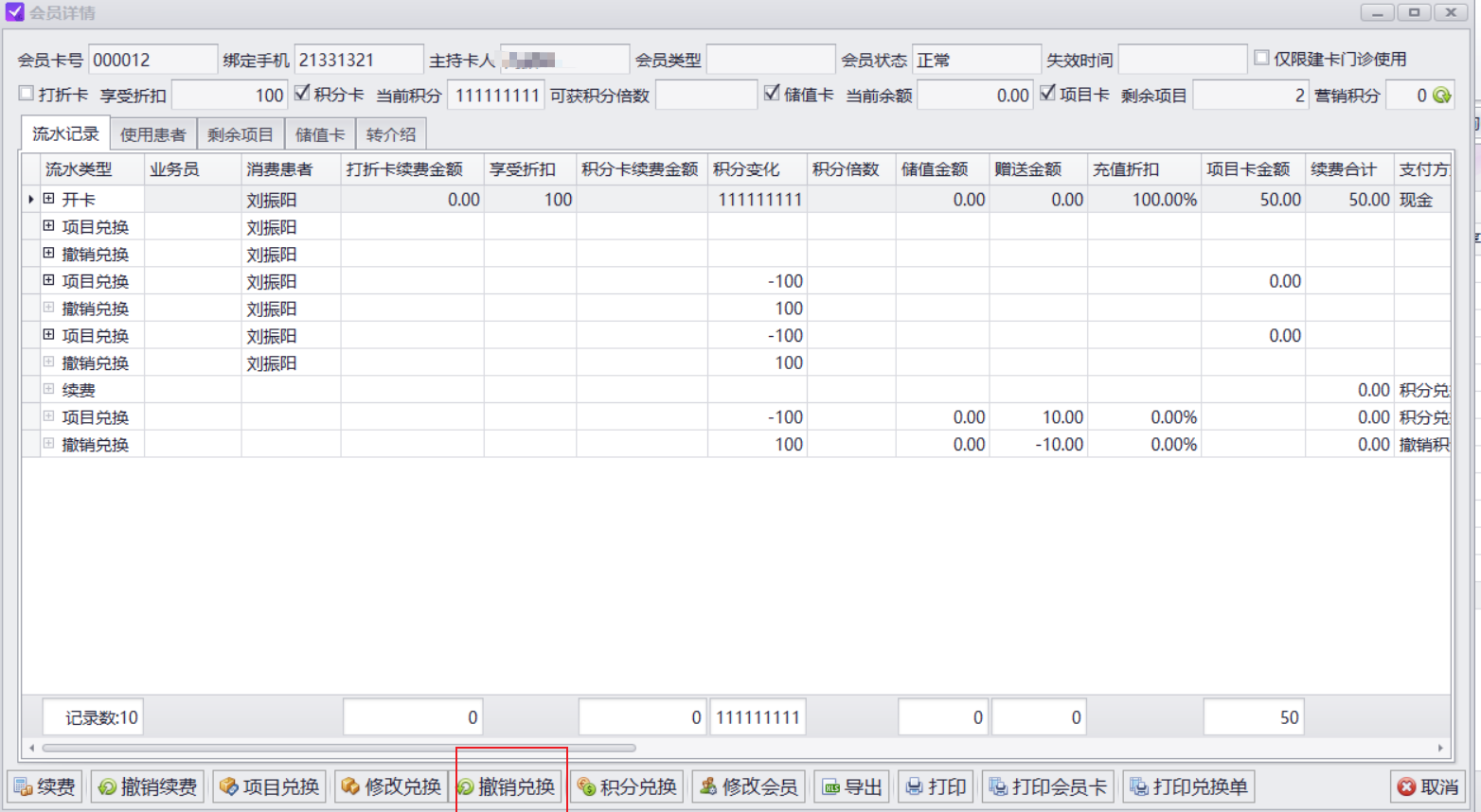Toggle the 积分卡 checkbox
1481x812 pixels.
pyautogui.click(x=302, y=93)
